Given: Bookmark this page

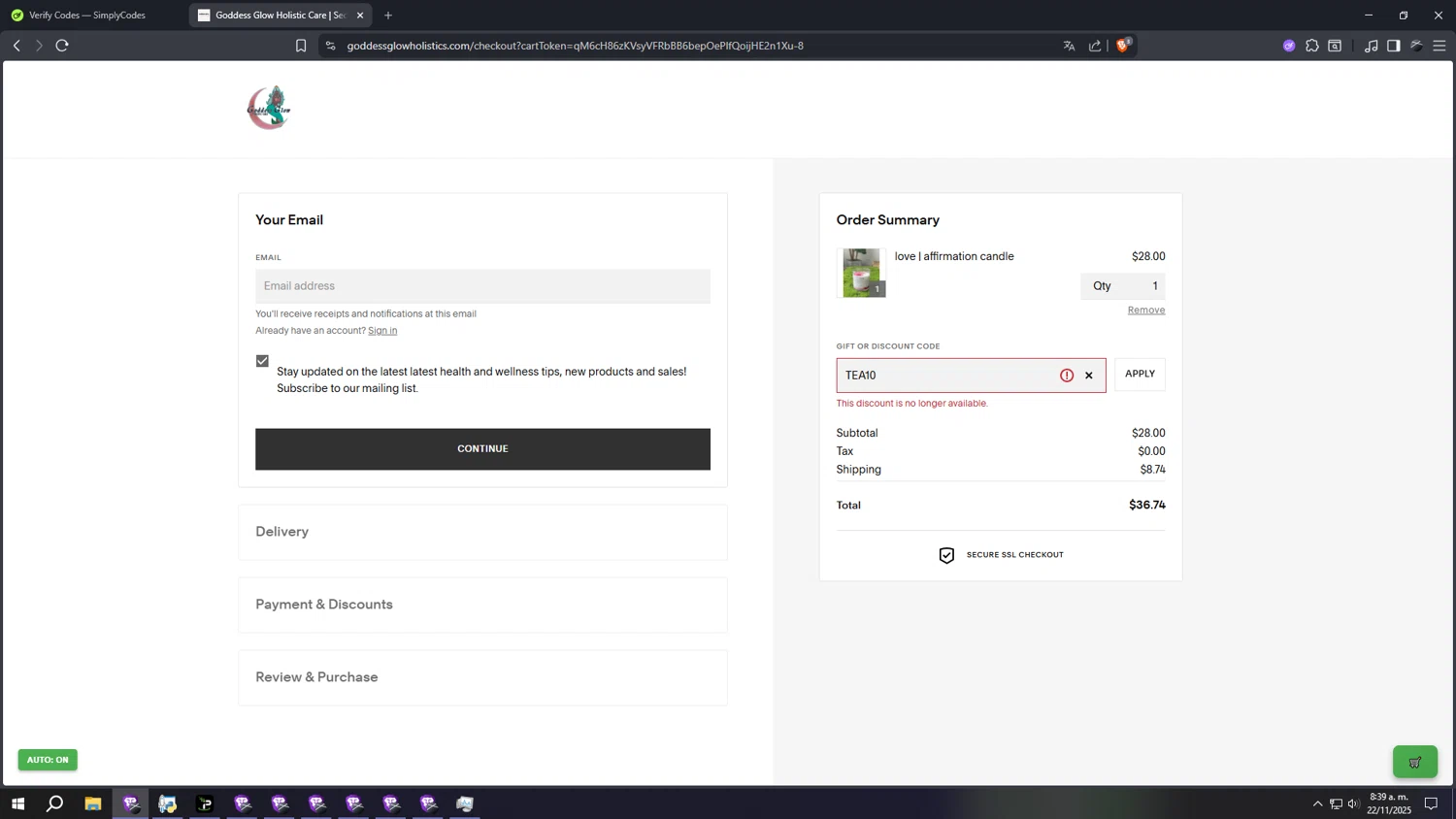Looking at the screenshot, I should click(x=301, y=46).
